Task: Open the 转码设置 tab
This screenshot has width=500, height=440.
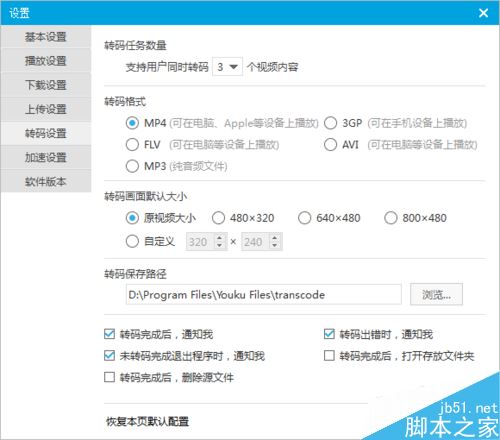Action: 46,133
